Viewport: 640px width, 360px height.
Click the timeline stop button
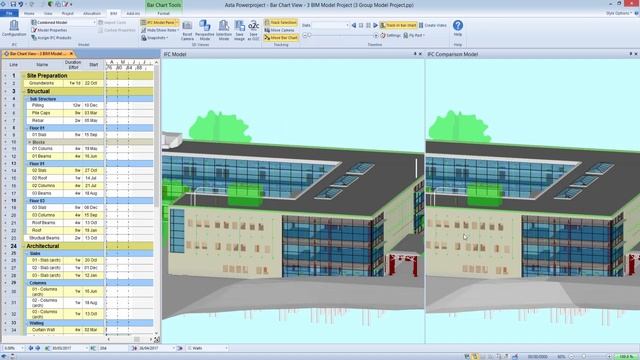(361, 25)
